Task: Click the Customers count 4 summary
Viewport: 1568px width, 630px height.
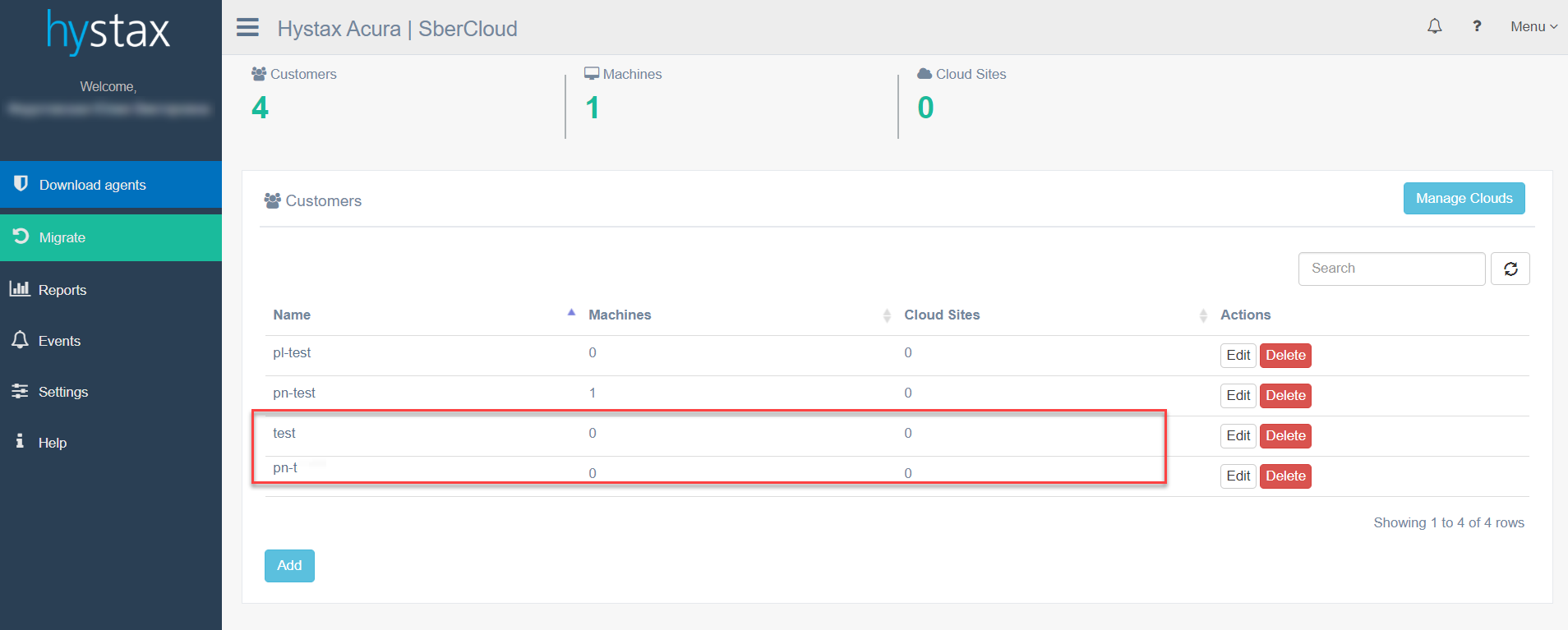Action: pyautogui.click(x=260, y=108)
